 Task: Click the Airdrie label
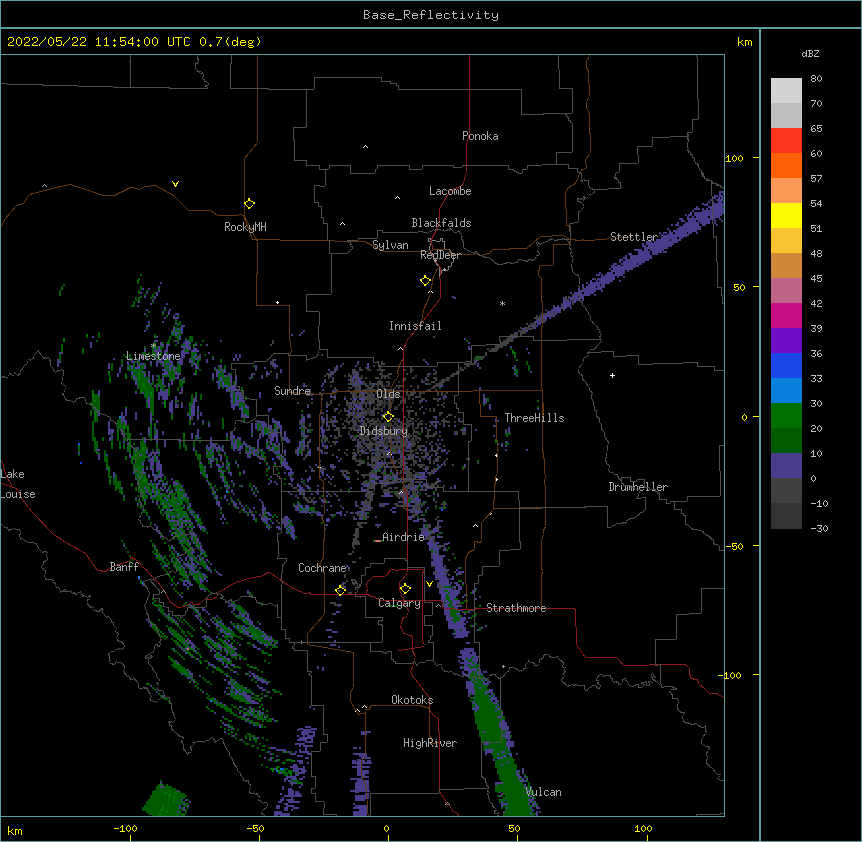pos(404,537)
